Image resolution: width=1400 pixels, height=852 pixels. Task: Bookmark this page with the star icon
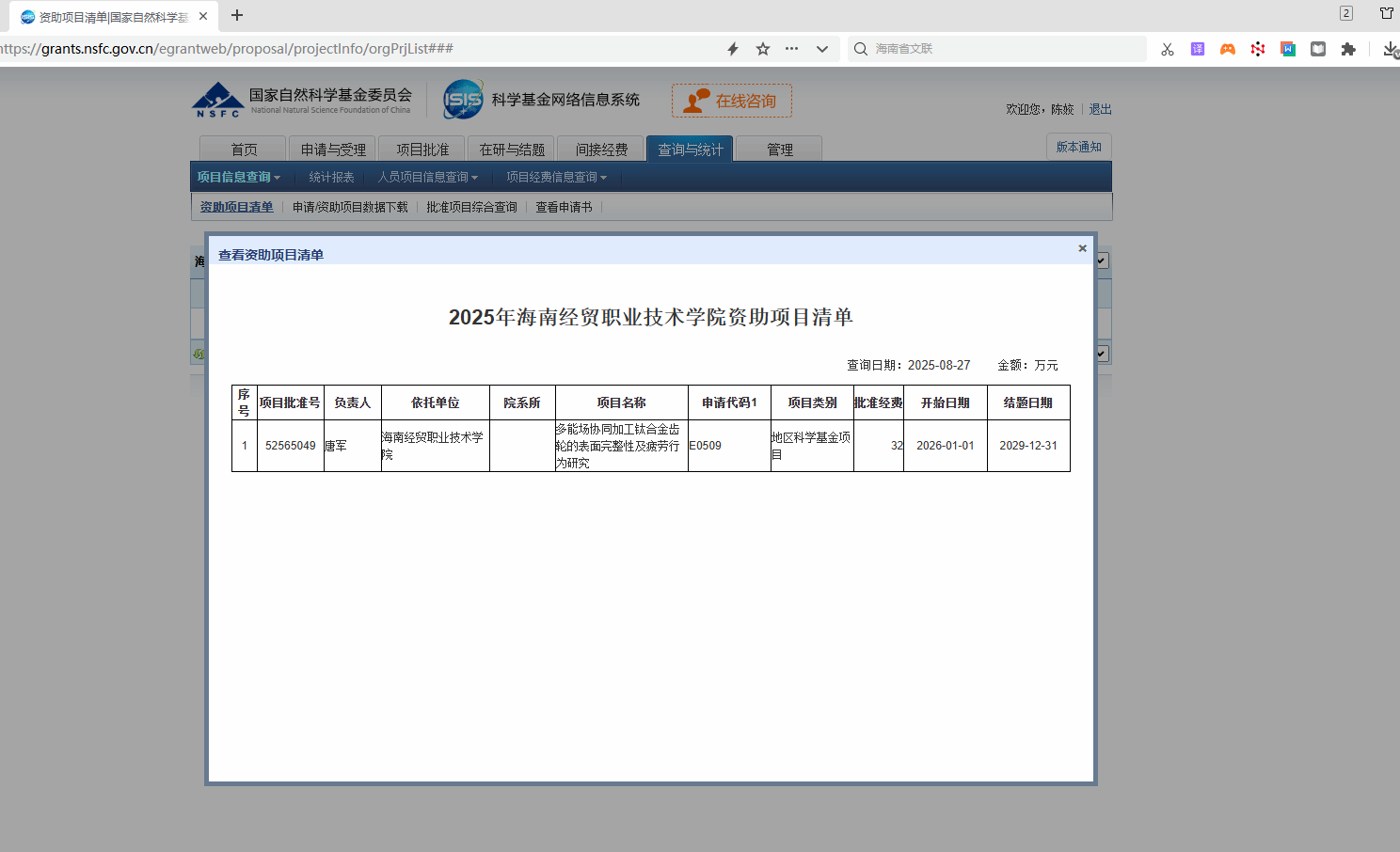coord(763,49)
